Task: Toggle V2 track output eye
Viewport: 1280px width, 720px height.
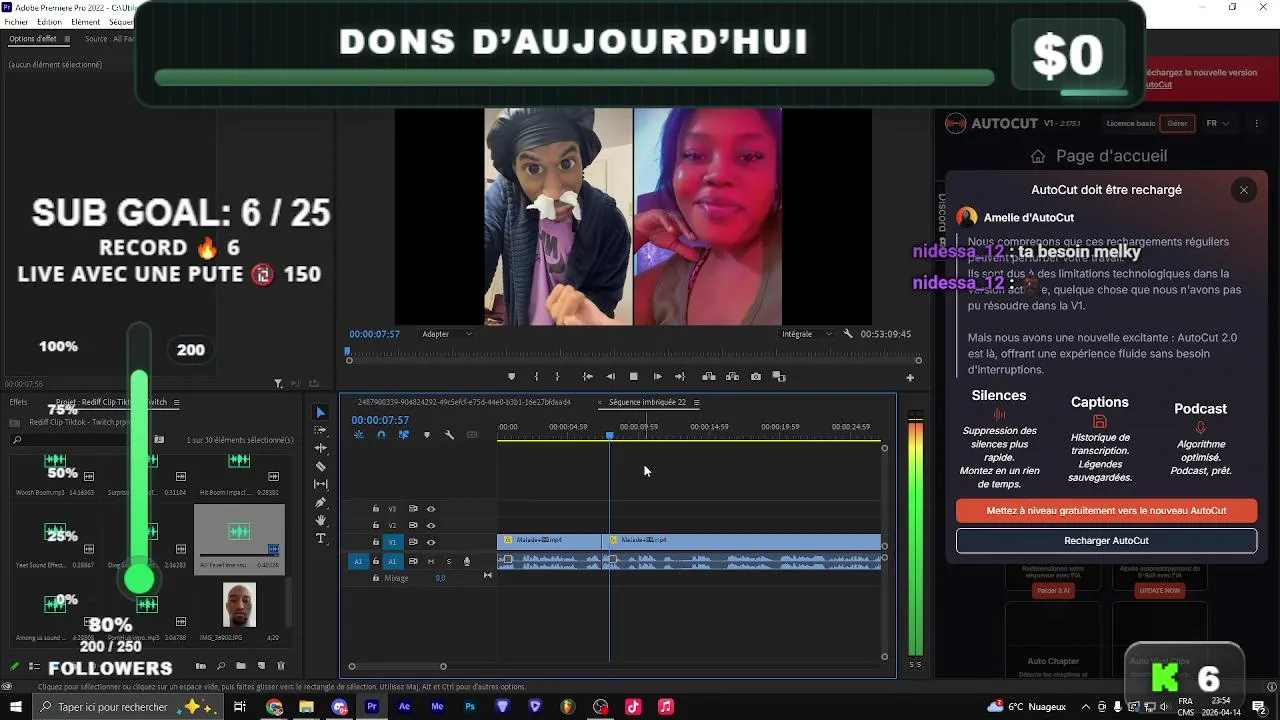Action: (x=431, y=525)
